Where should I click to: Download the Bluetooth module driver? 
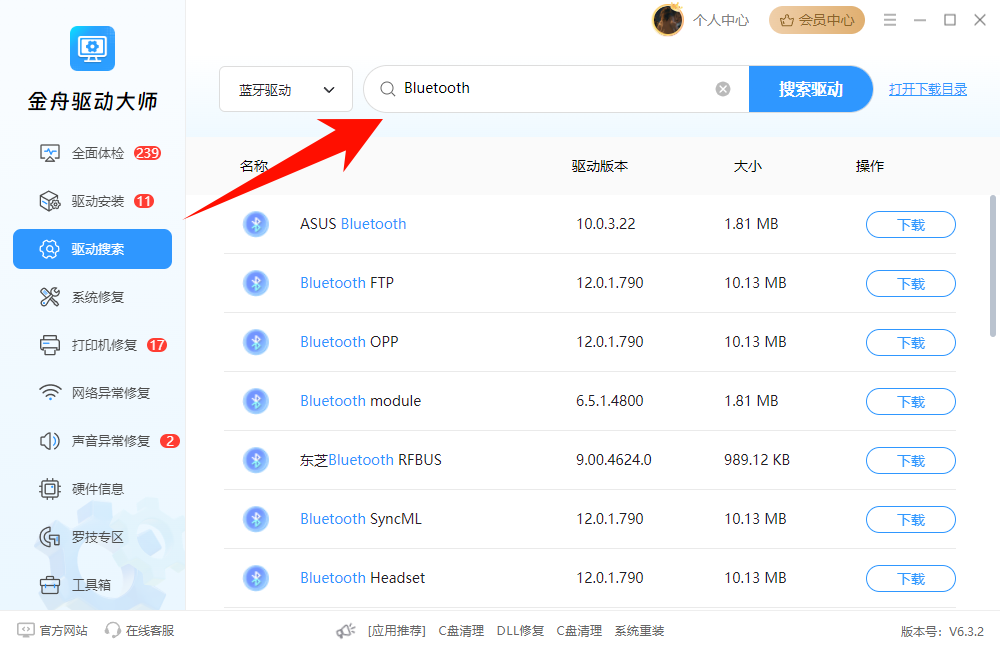click(x=911, y=401)
